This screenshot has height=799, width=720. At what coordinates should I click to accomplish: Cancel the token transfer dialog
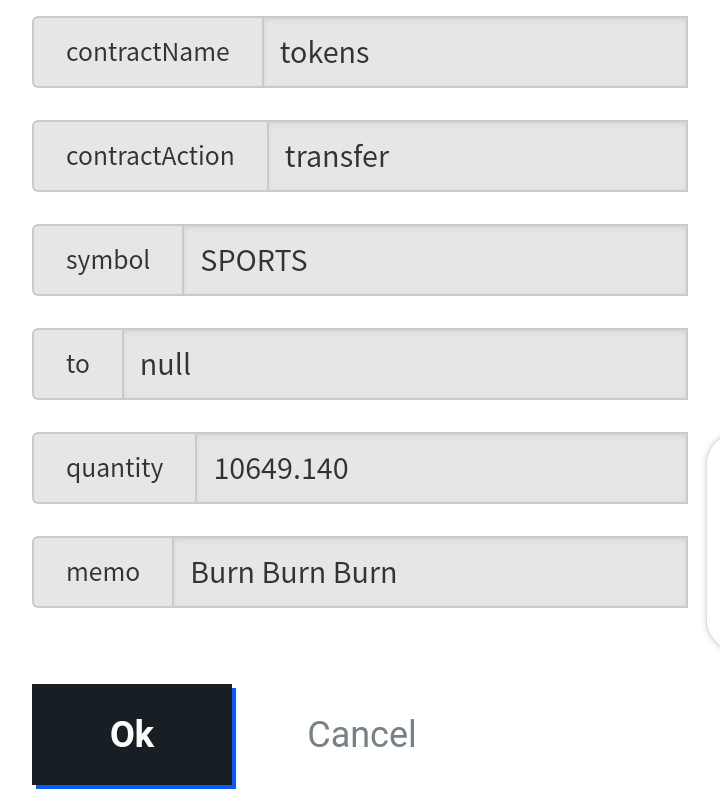click(x=362, y=734)
